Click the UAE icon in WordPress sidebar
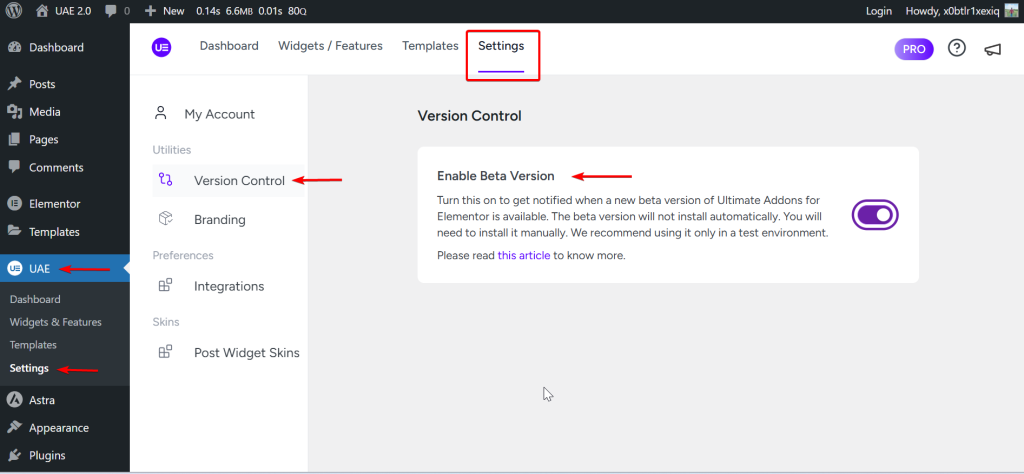 (x=14, y=268)
